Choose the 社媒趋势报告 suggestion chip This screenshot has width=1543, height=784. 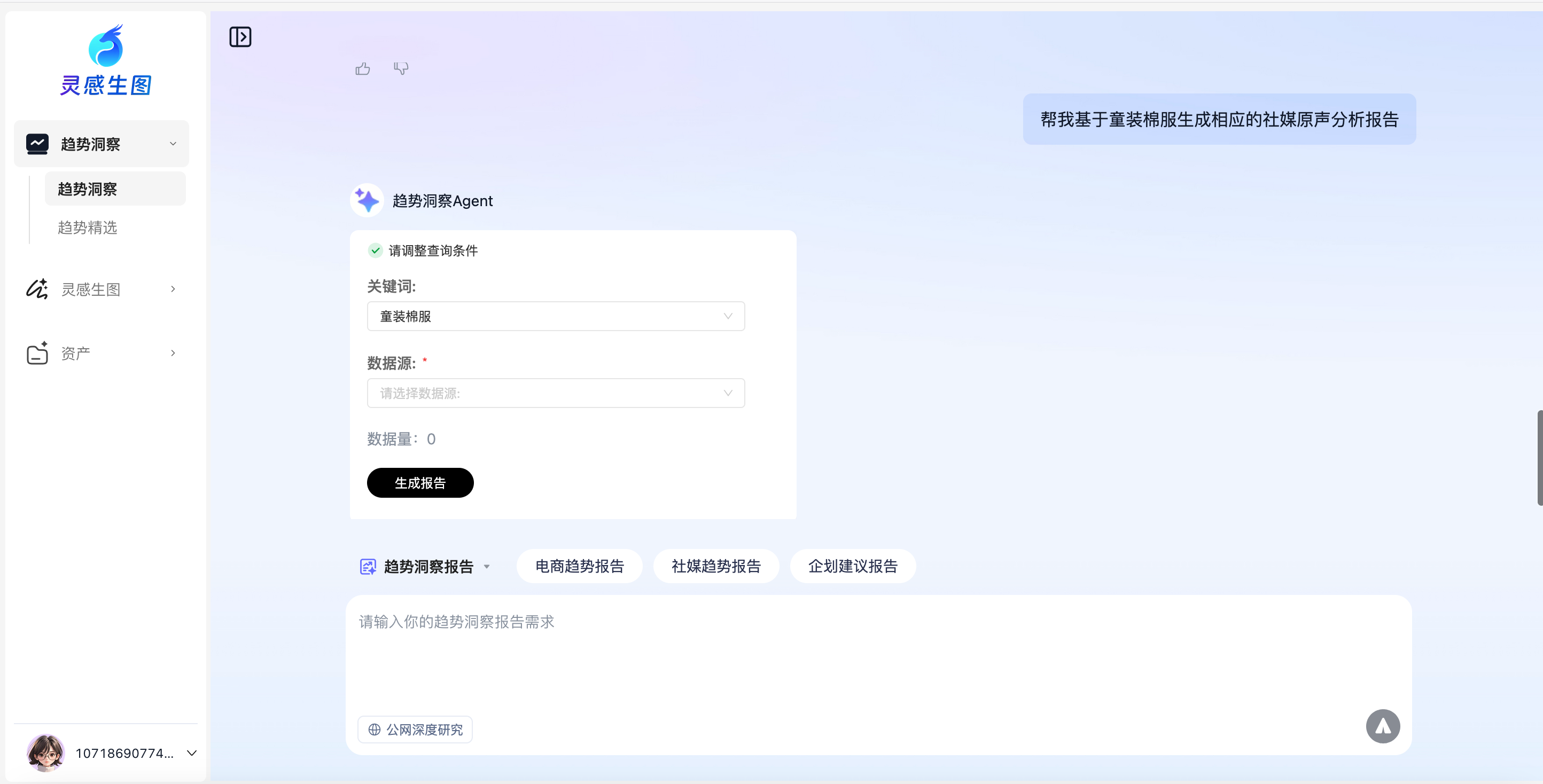pos(716,566)
